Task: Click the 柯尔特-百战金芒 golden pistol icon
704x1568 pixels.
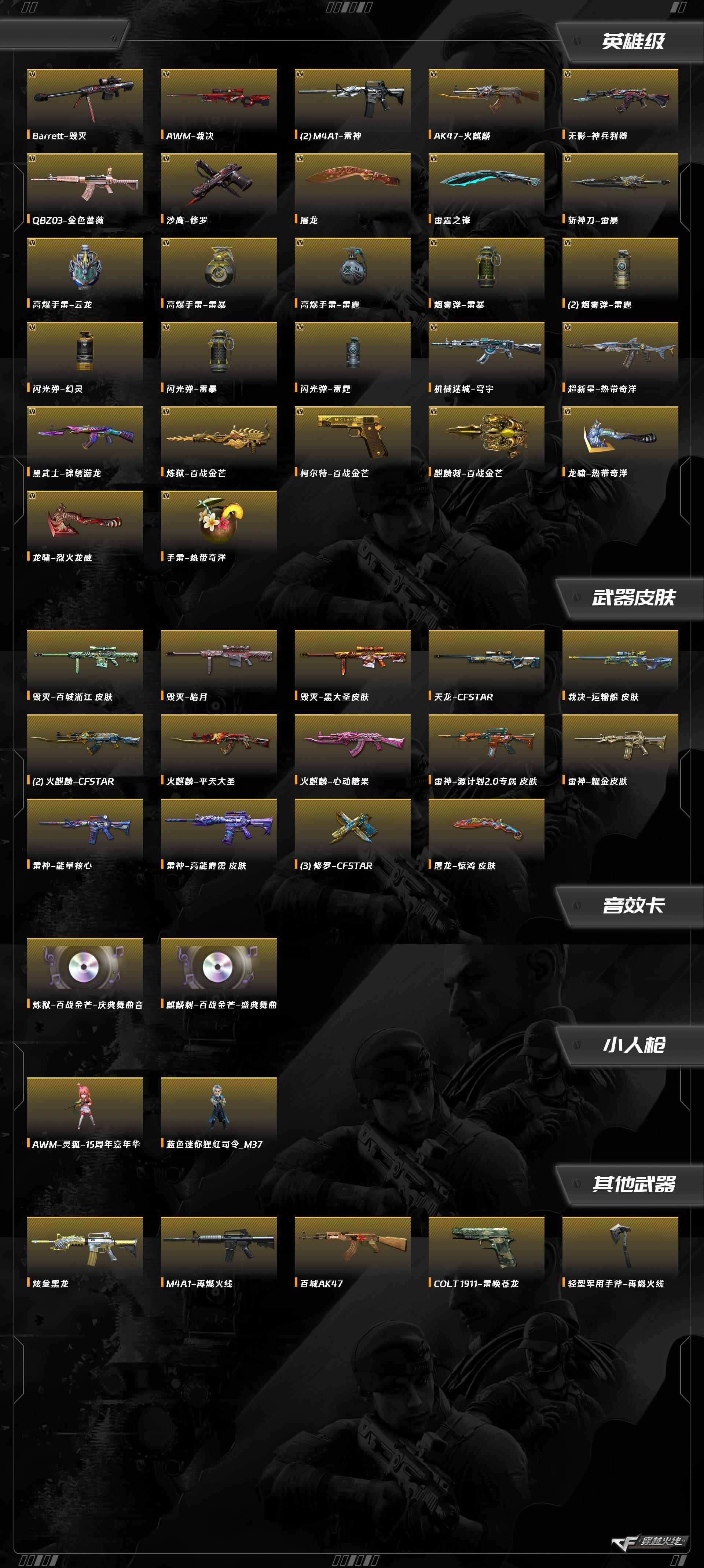Action: (x=352, y=434)
